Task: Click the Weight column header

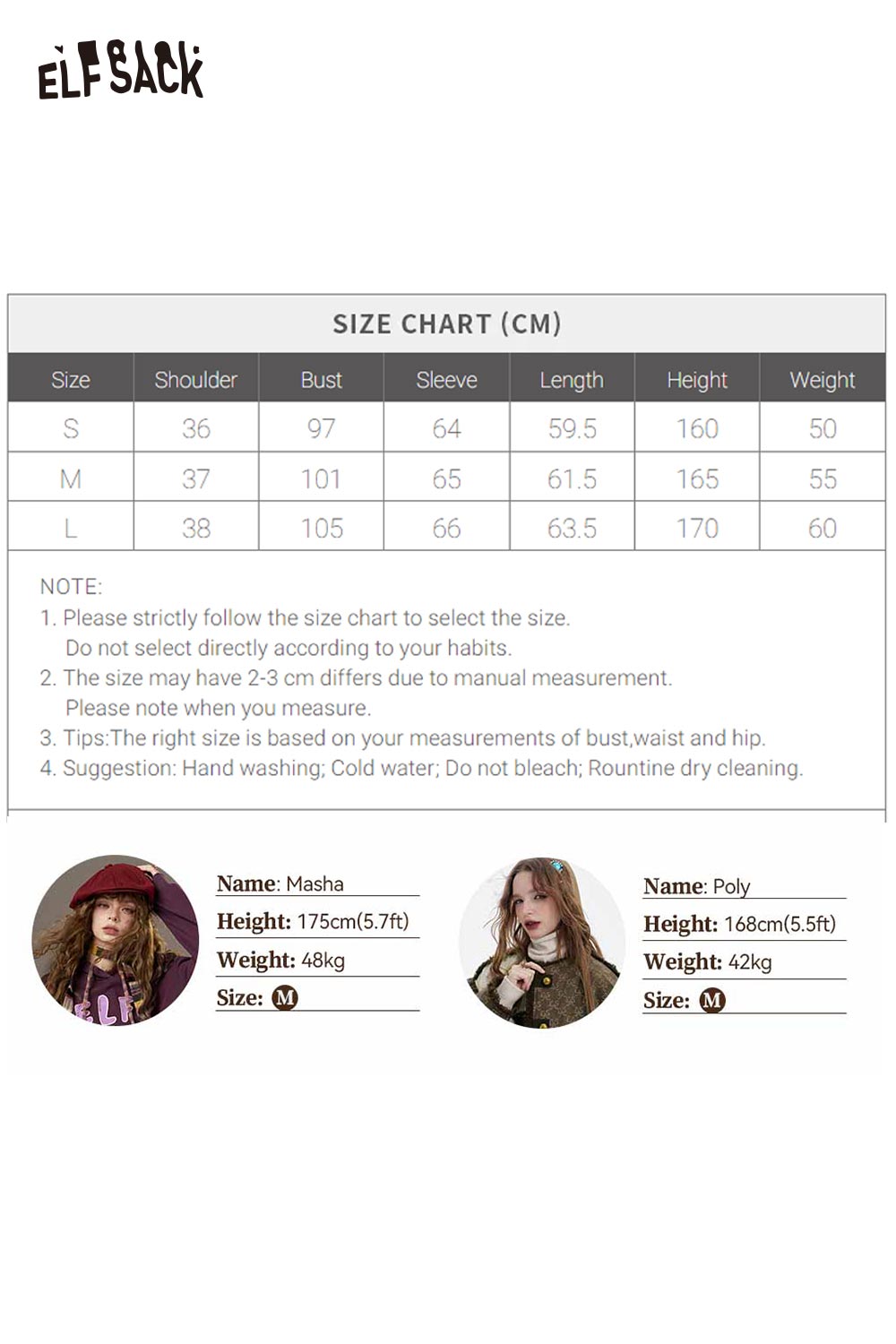Action: pos(823,380)
